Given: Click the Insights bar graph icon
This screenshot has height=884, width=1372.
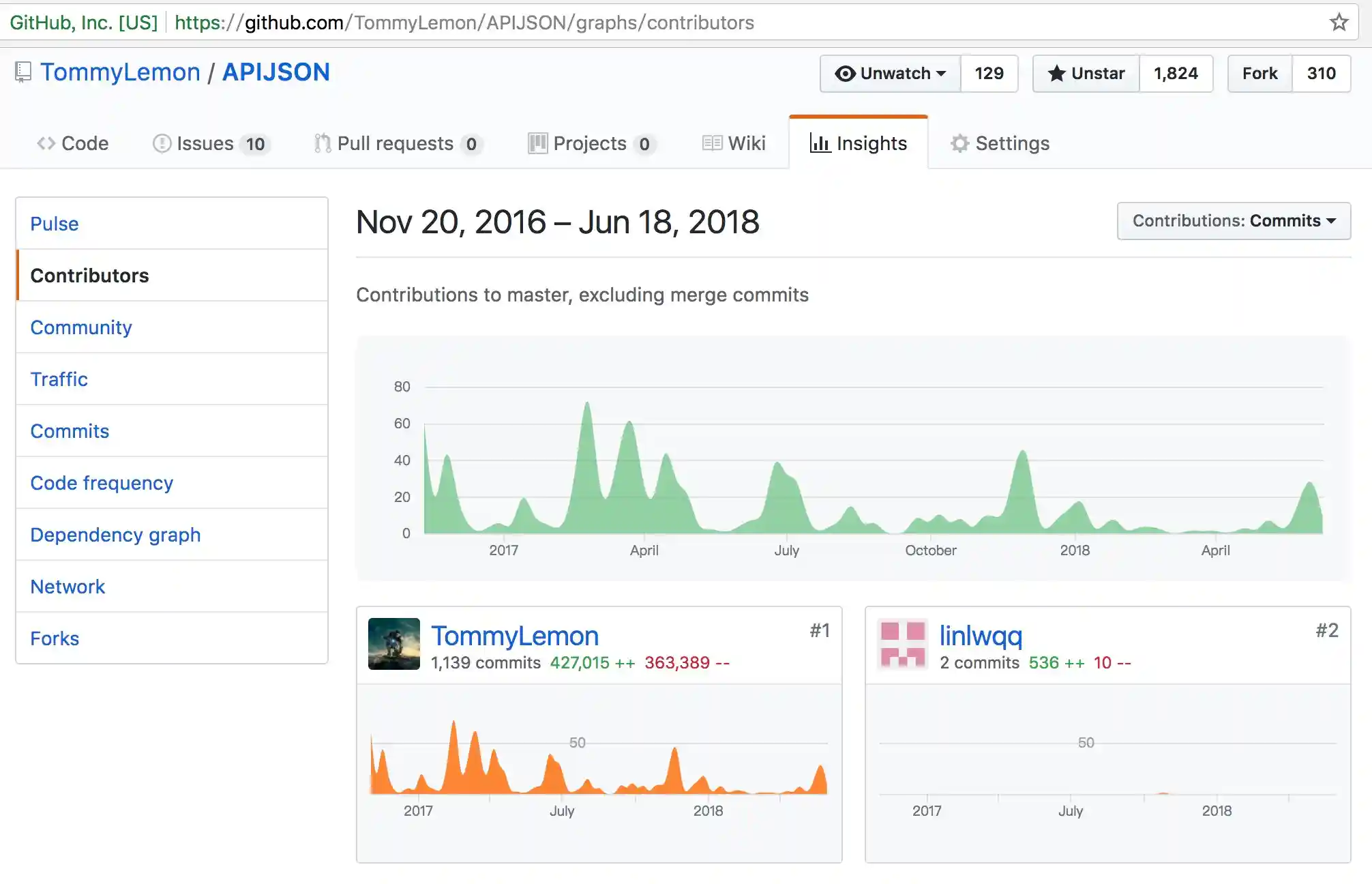Looking at the screenshot, I should pyautogui.click(x=820, y=143).
